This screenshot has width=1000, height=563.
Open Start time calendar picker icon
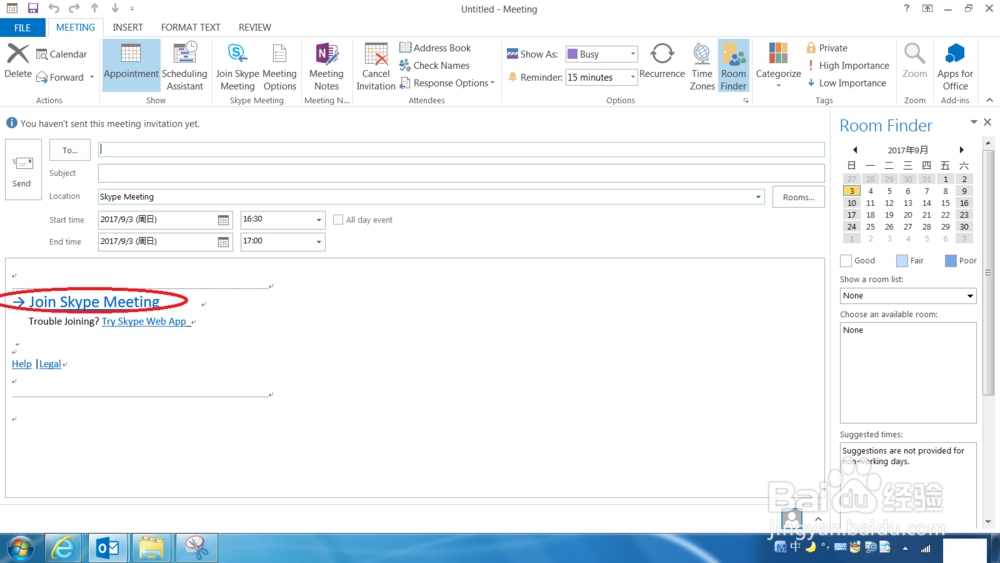(x=223, y=220)
